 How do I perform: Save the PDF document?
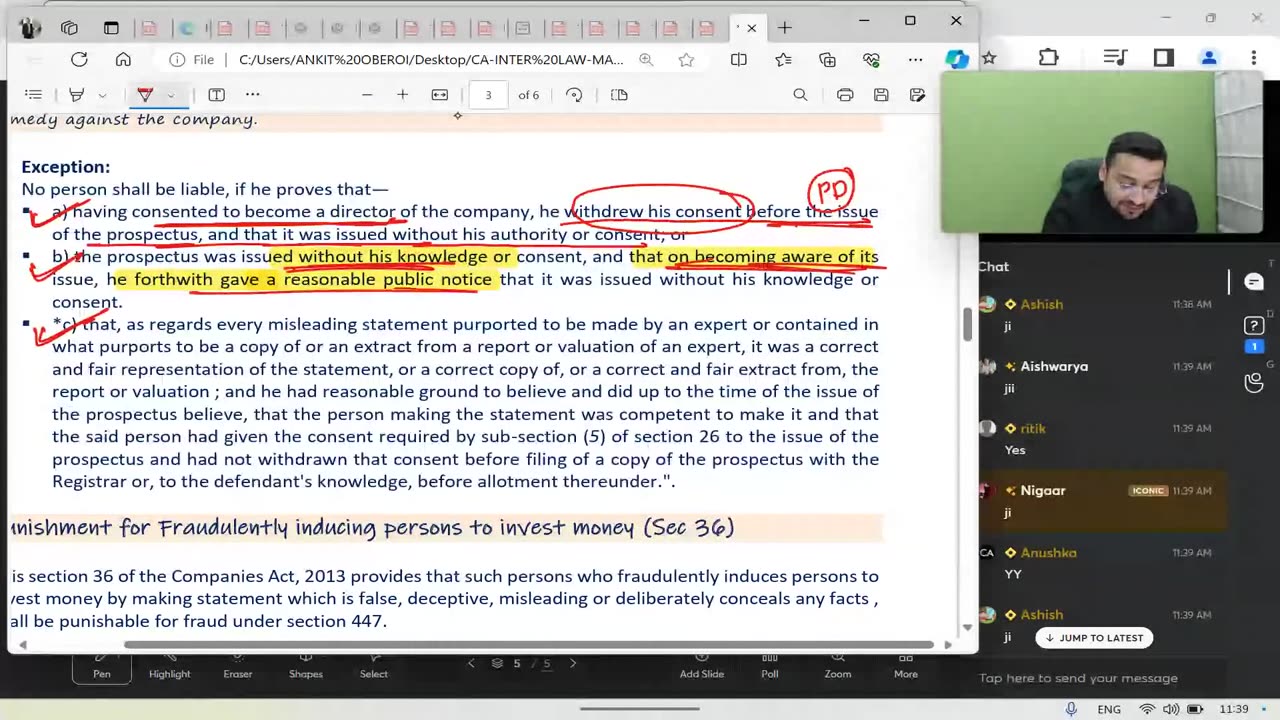(x=881, y=95)
